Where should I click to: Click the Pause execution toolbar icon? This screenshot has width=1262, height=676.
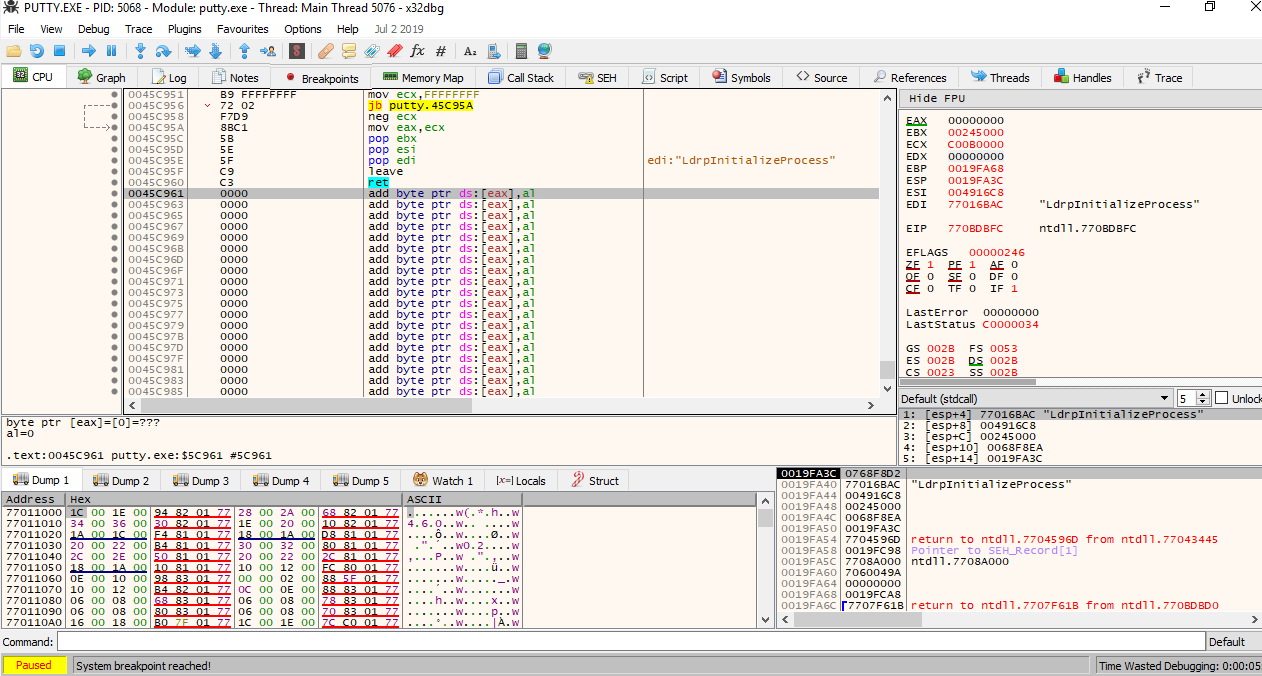click(x=111, y=51)
